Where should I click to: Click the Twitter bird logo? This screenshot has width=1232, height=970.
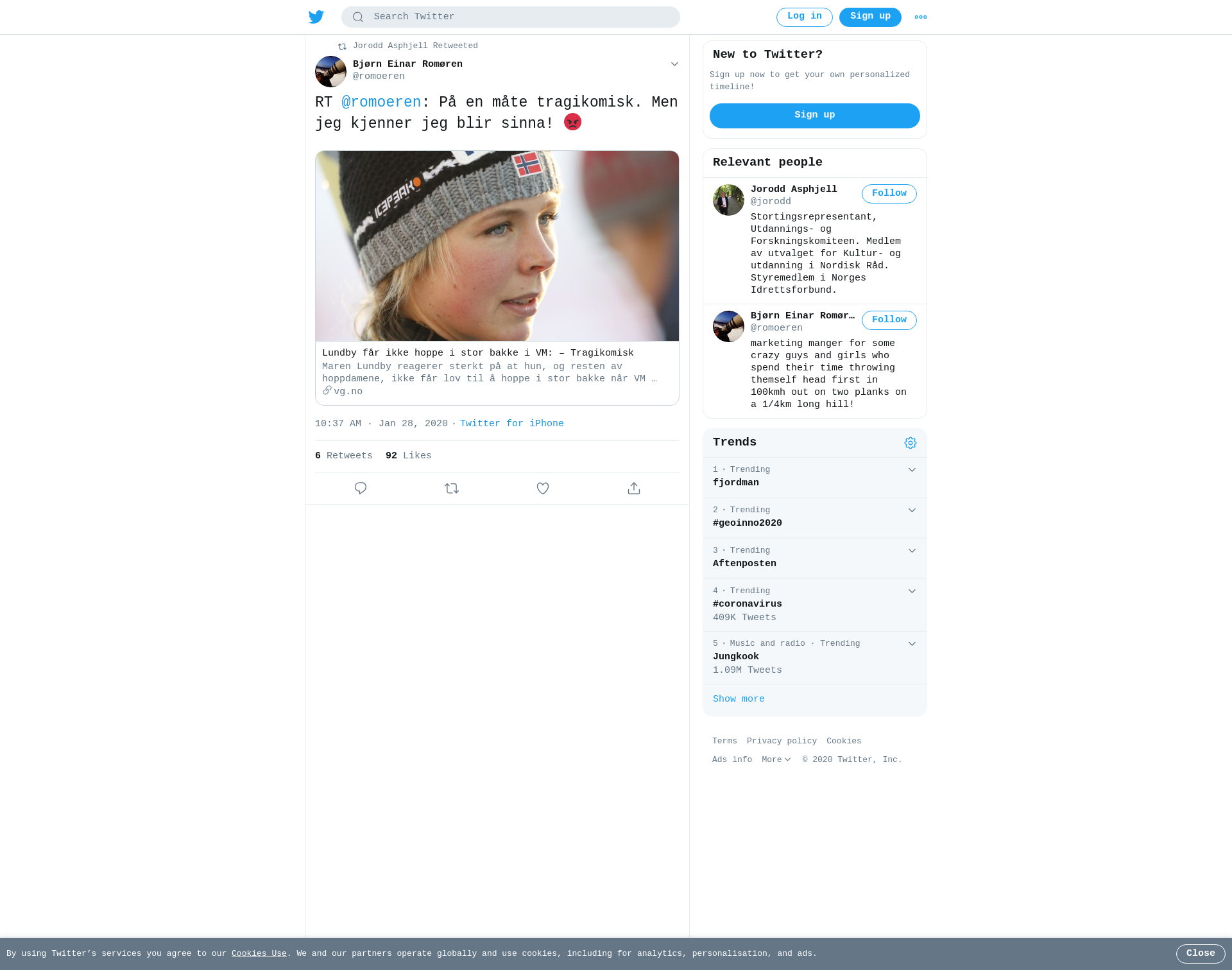tap(316, 17)
